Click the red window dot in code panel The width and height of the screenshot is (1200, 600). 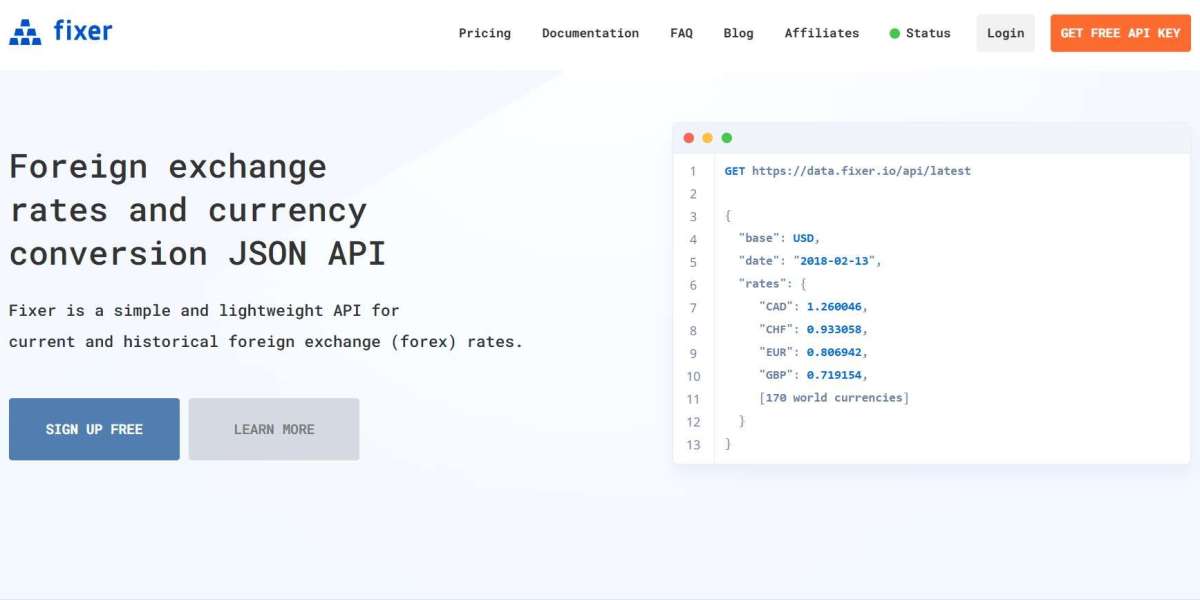688,138
